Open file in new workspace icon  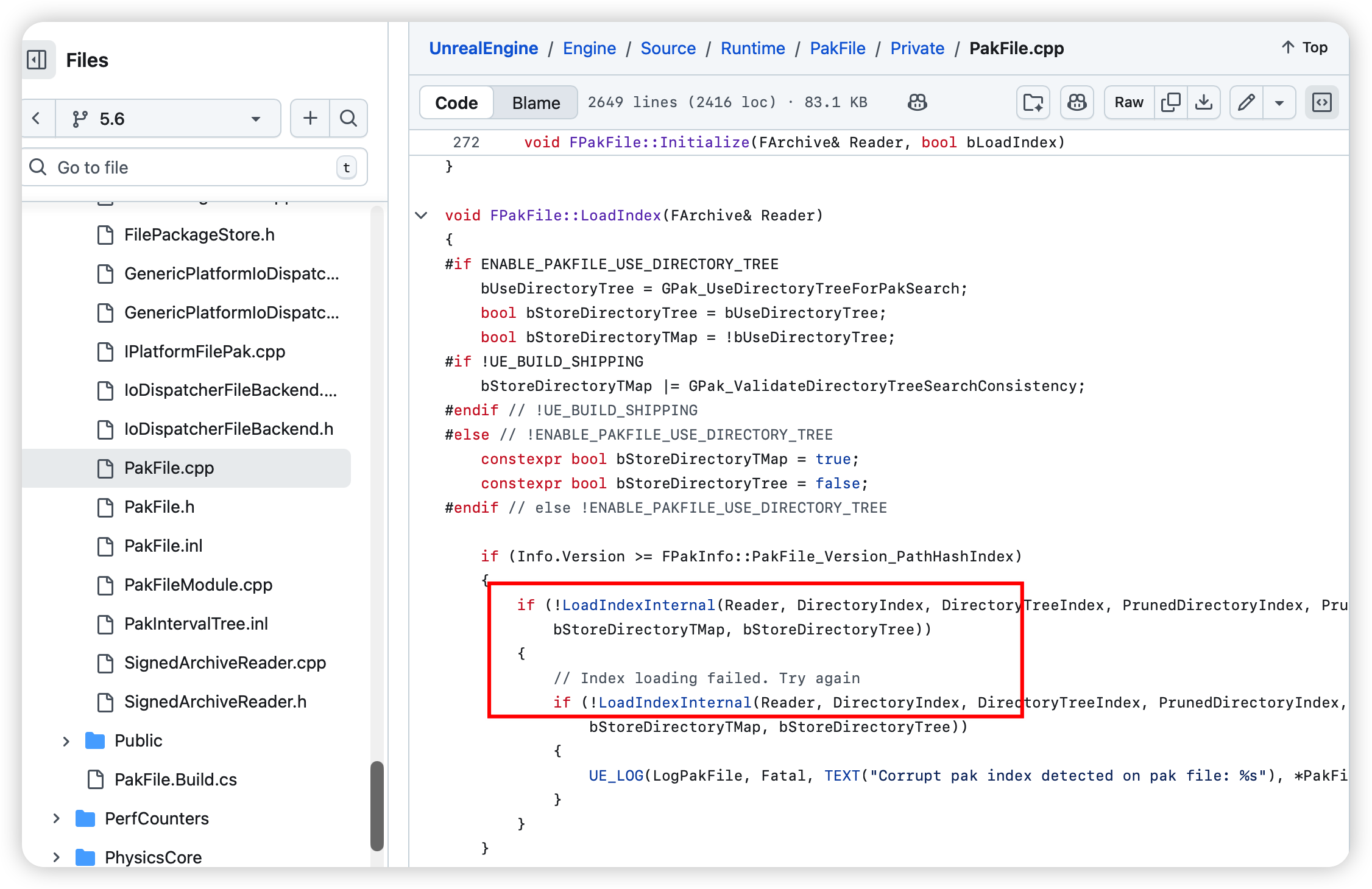[x=1033, y=102]
